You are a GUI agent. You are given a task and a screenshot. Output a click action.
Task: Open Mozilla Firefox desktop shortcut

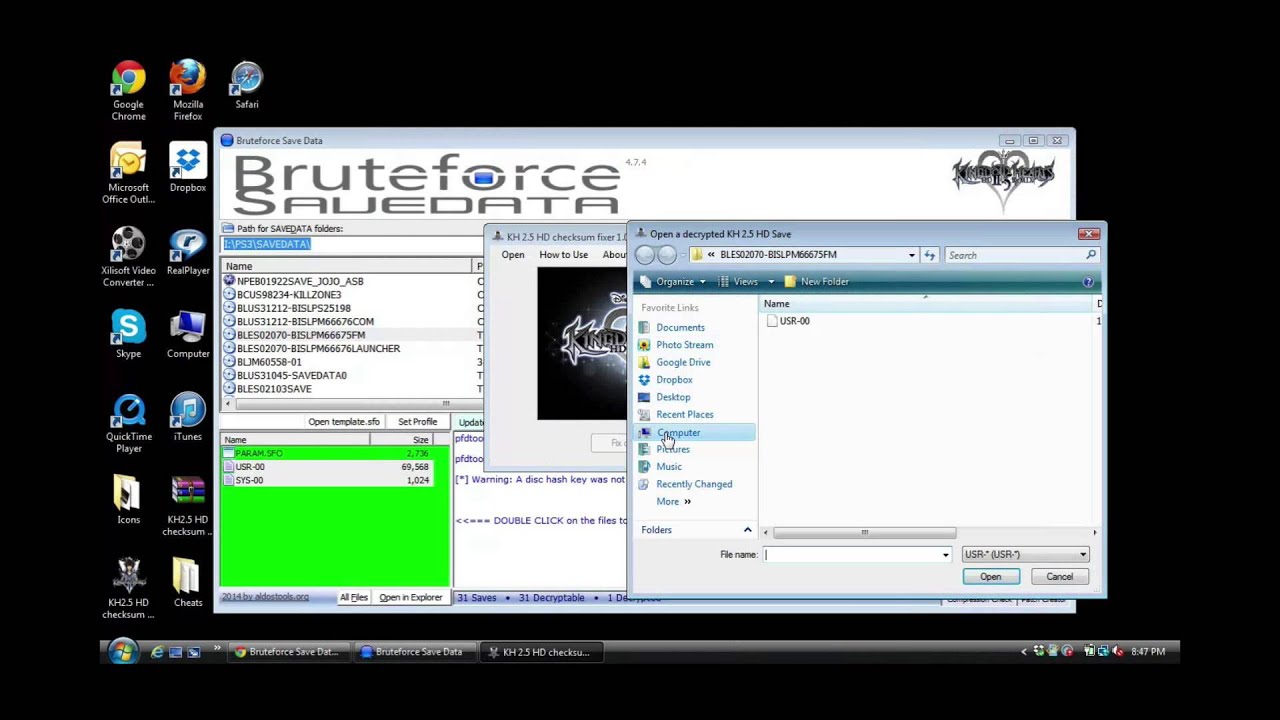point(187,91)
